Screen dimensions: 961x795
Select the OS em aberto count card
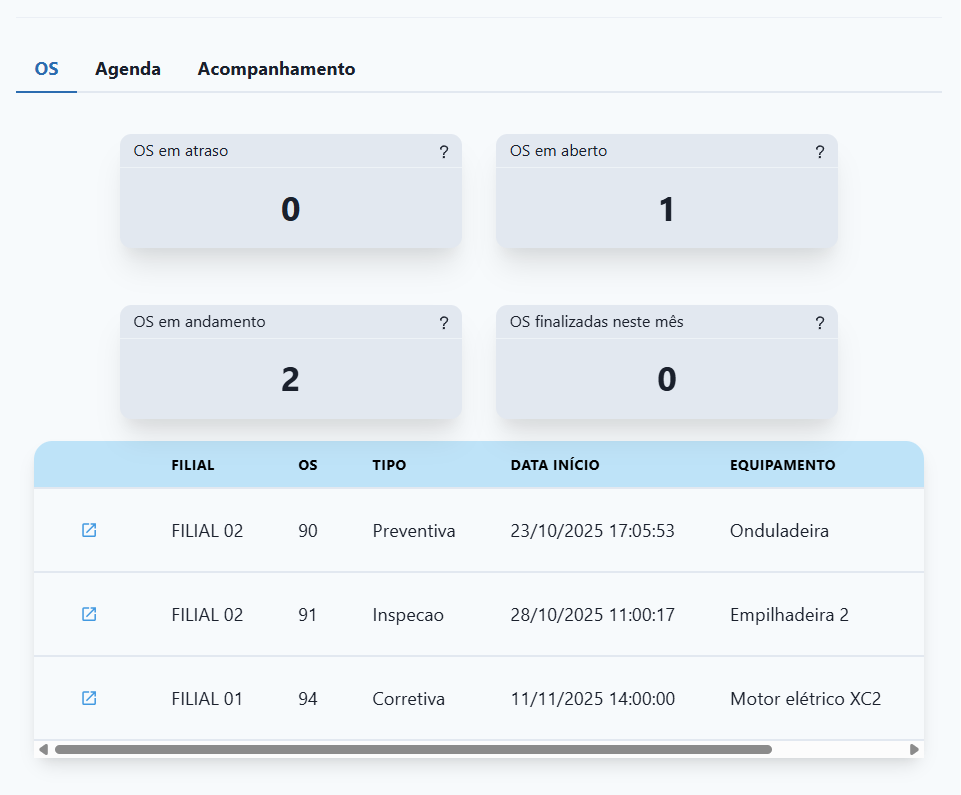pos(666,209)
